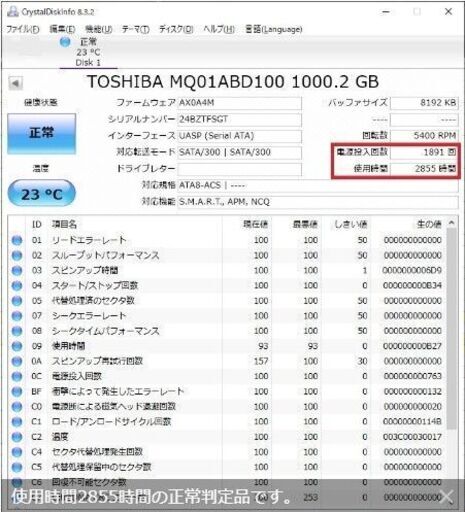Viewport: 465px width, 512px height.
Task: Click raw value 000000000B27 in 使用時間 row
Action: [x=412, y=346]
